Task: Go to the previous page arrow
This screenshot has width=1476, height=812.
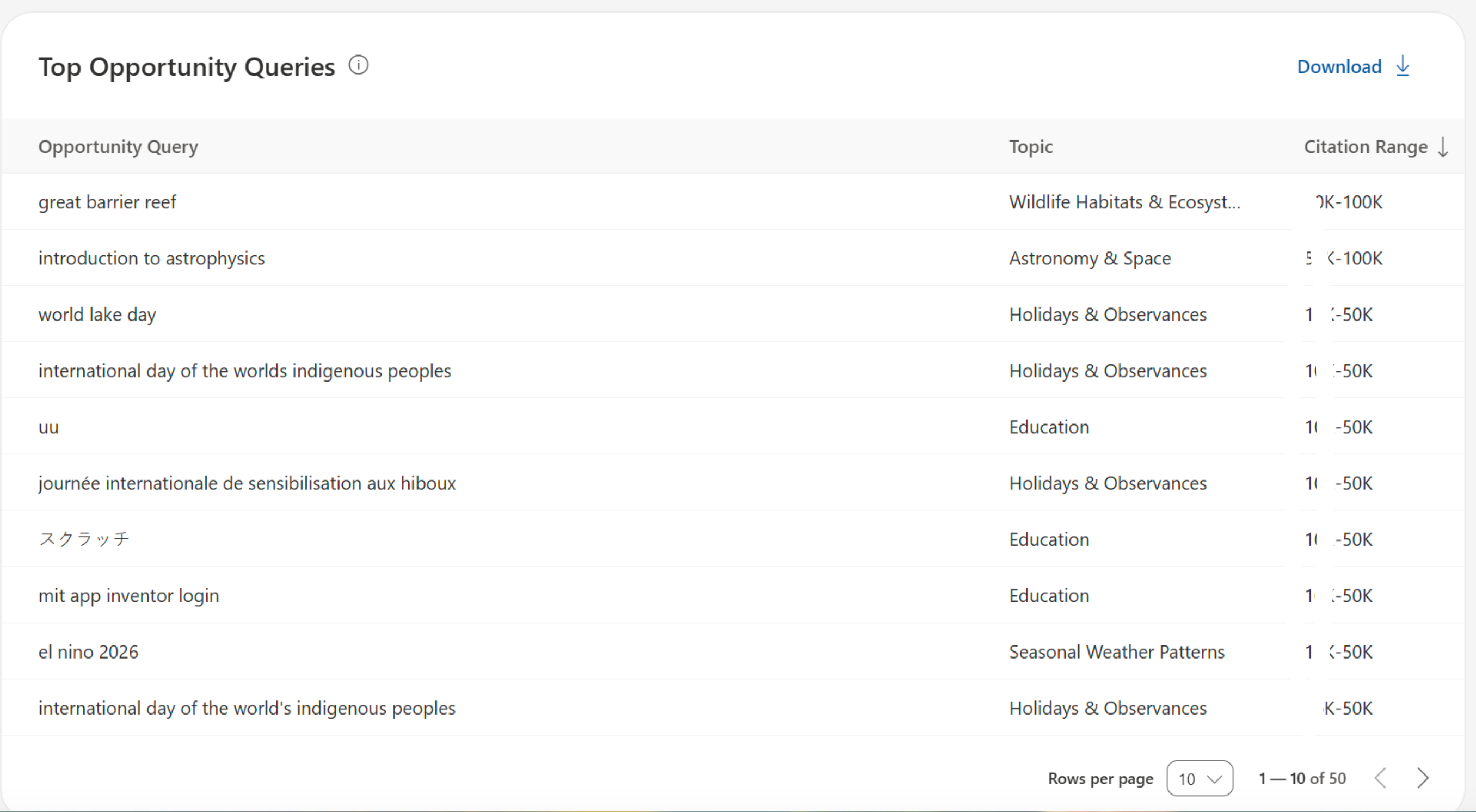Action: click(1381, 778)
